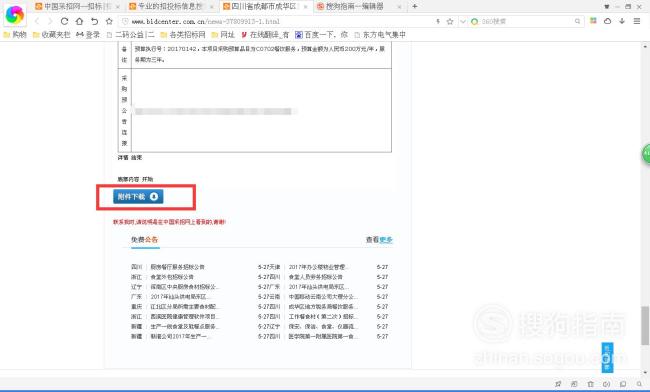Expand the address bar dropdown arrow
Screen dimensions: 650x392
click(x=463, y=21)
